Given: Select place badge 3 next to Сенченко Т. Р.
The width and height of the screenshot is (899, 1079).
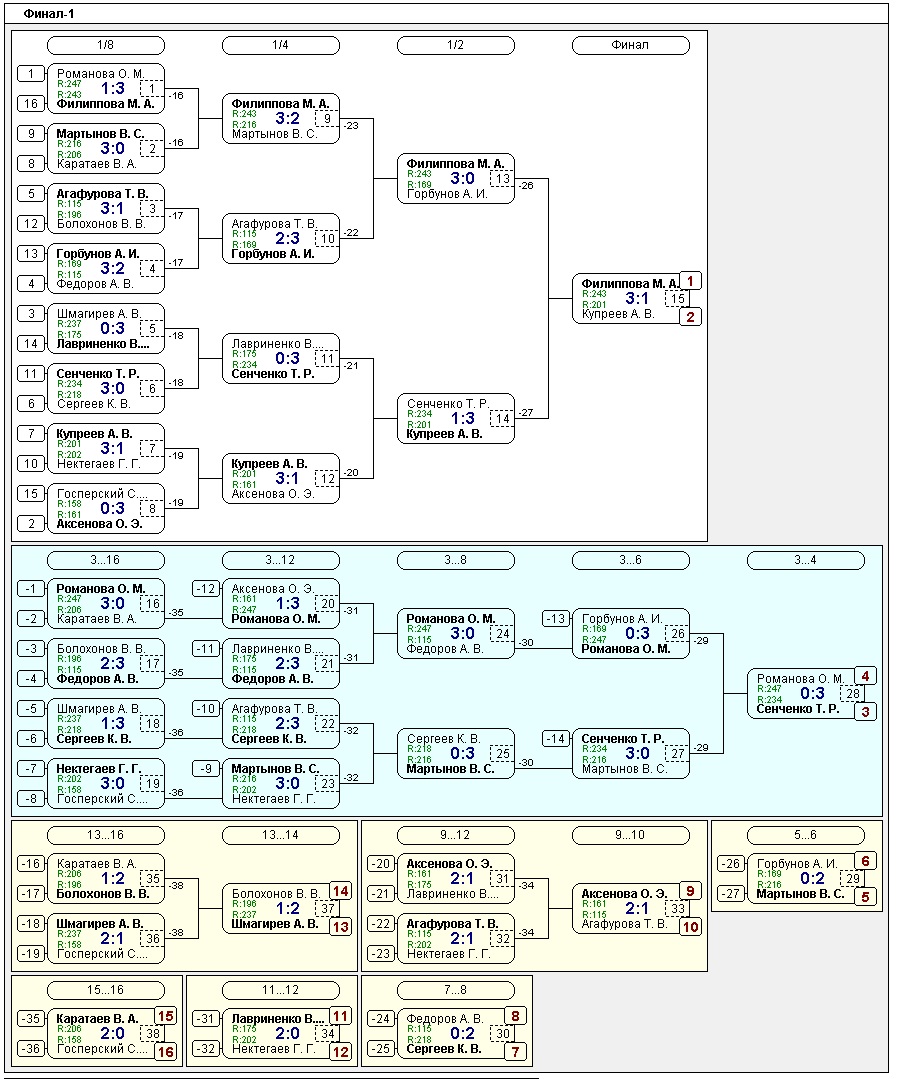Looking at the screenshot, I should [x=866, y=711].
